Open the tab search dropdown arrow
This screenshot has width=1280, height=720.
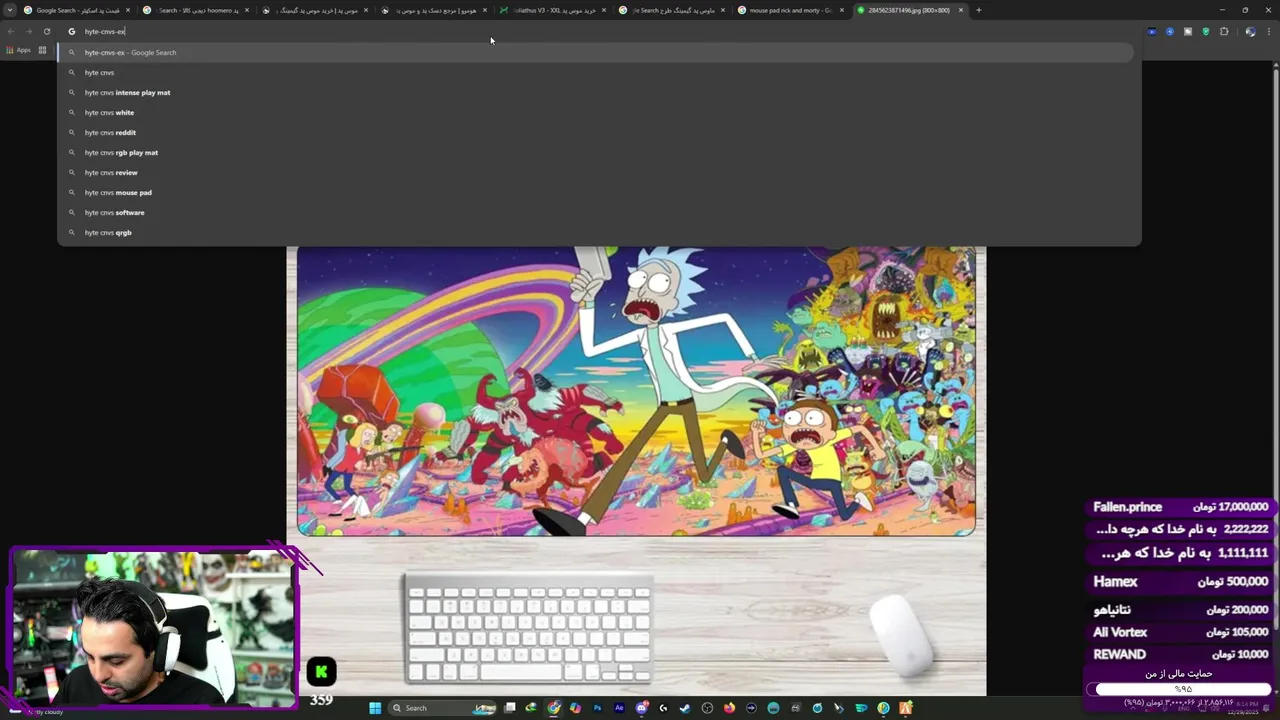click(10, 10)
